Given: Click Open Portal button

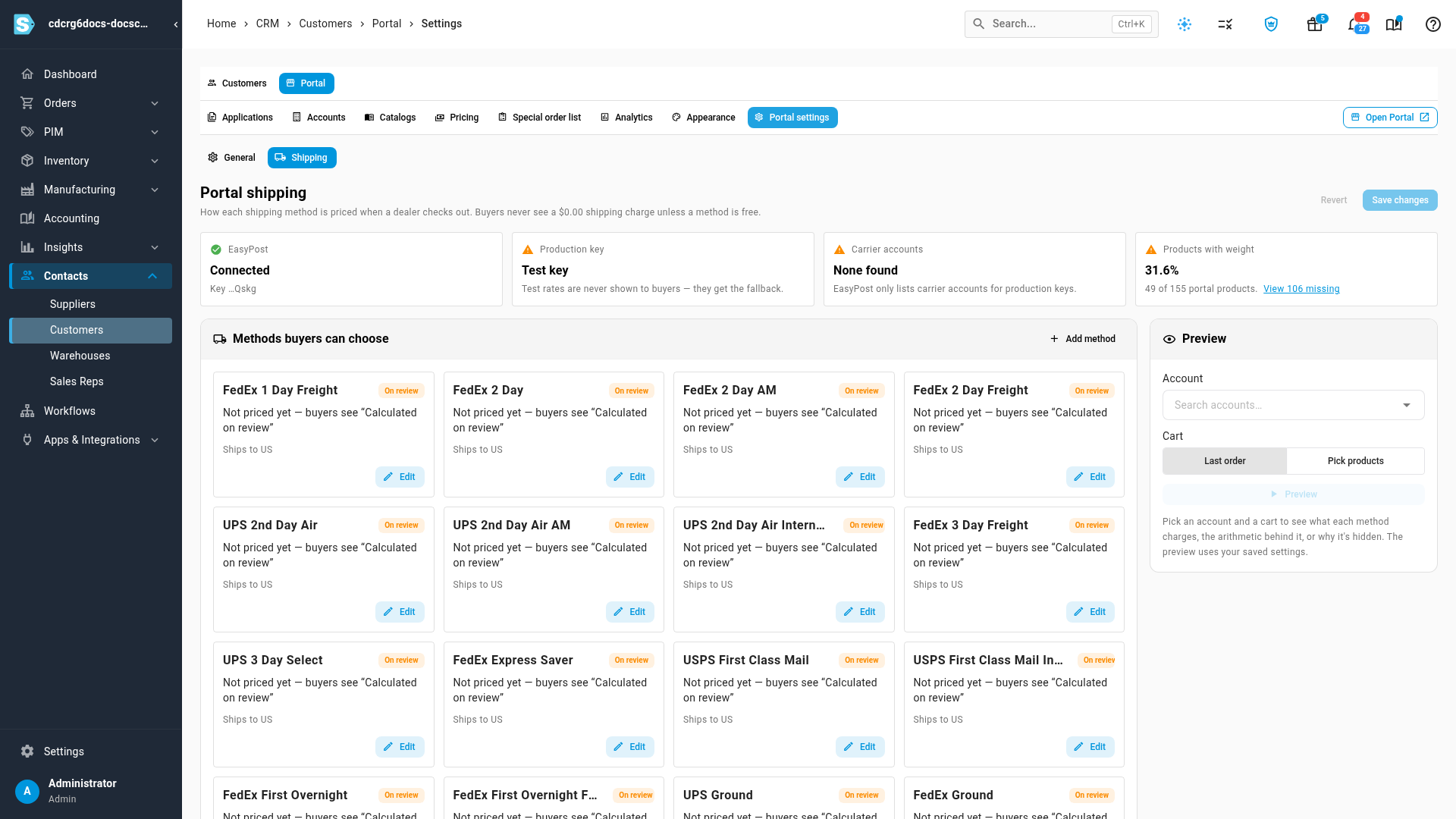Looking at the screenshot, I should 1390,118.
